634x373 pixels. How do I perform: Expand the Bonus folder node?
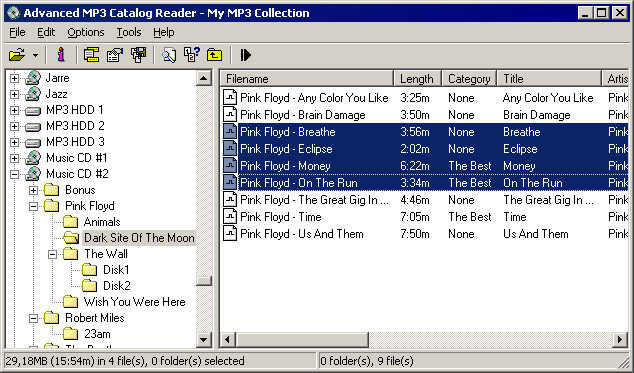pos(34,190)
